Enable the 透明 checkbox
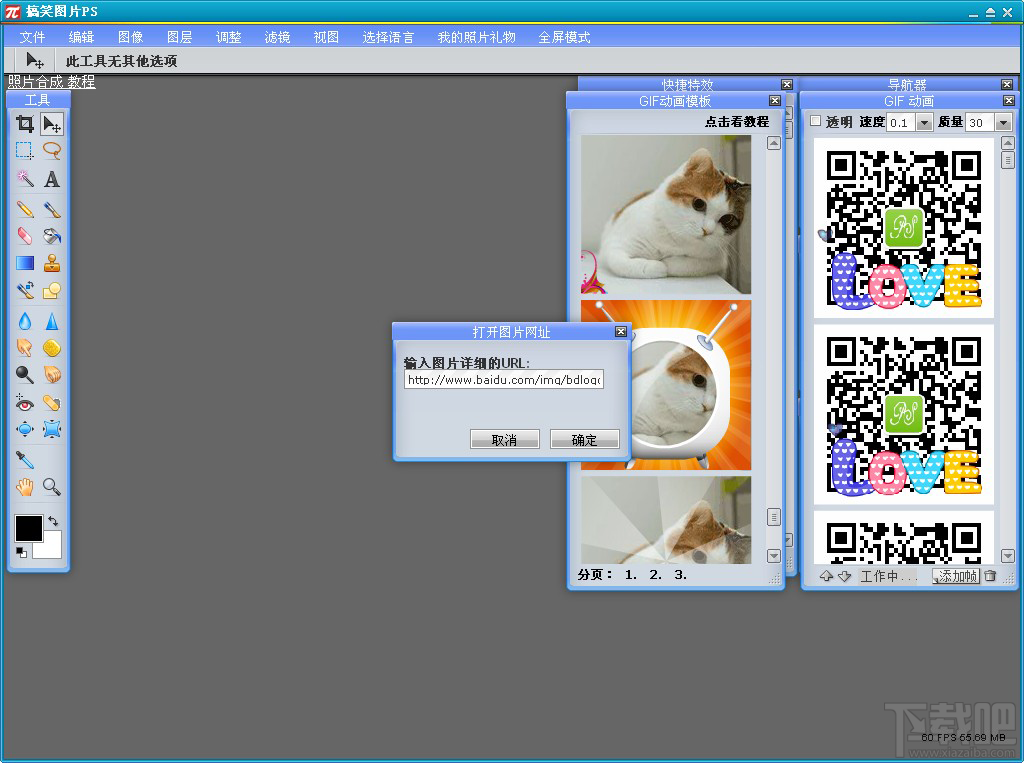The width and height of the screenshot is (1024, 763). [815, 121]
